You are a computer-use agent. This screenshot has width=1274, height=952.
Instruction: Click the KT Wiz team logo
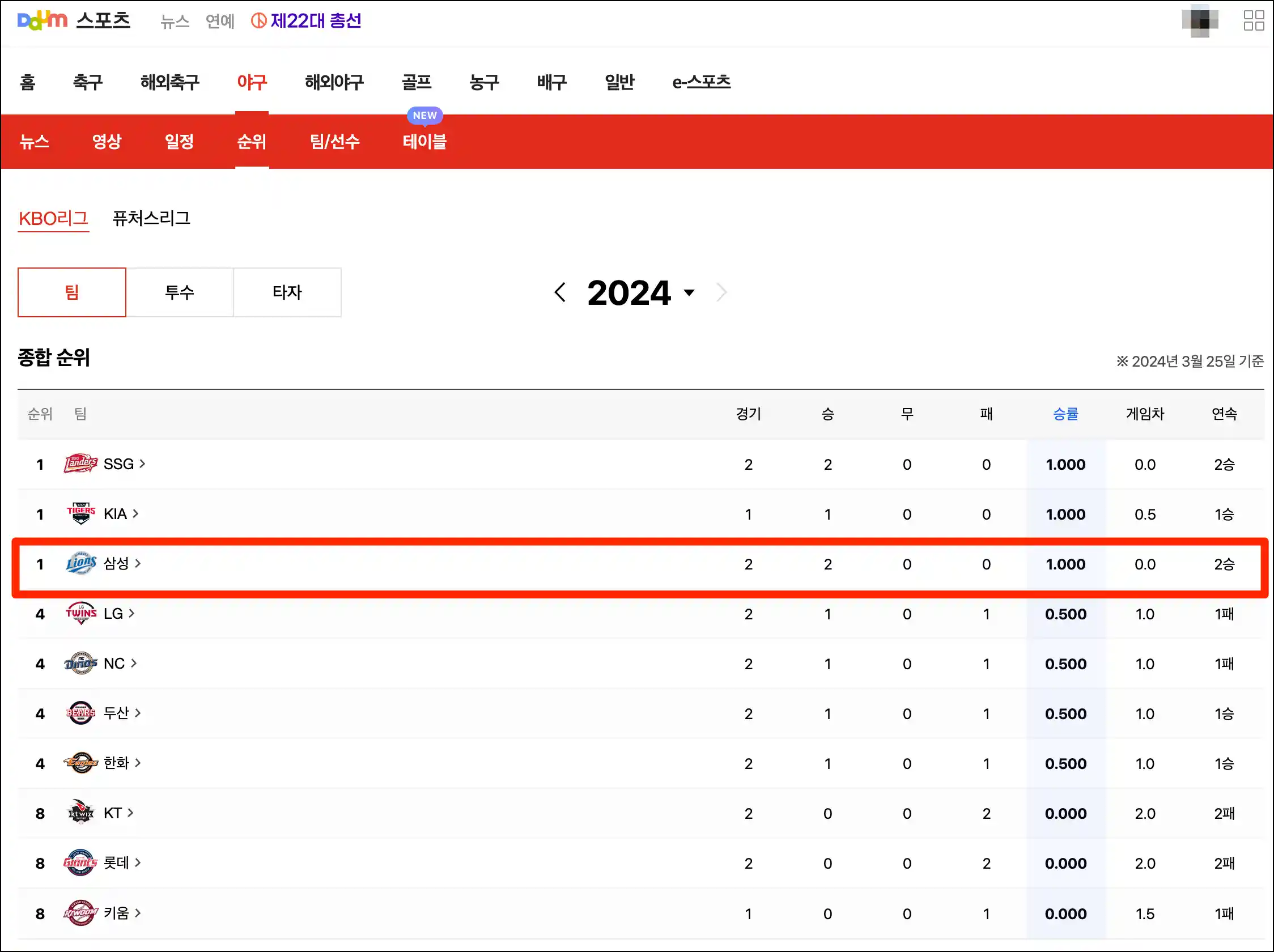click(x=80, y=813)
